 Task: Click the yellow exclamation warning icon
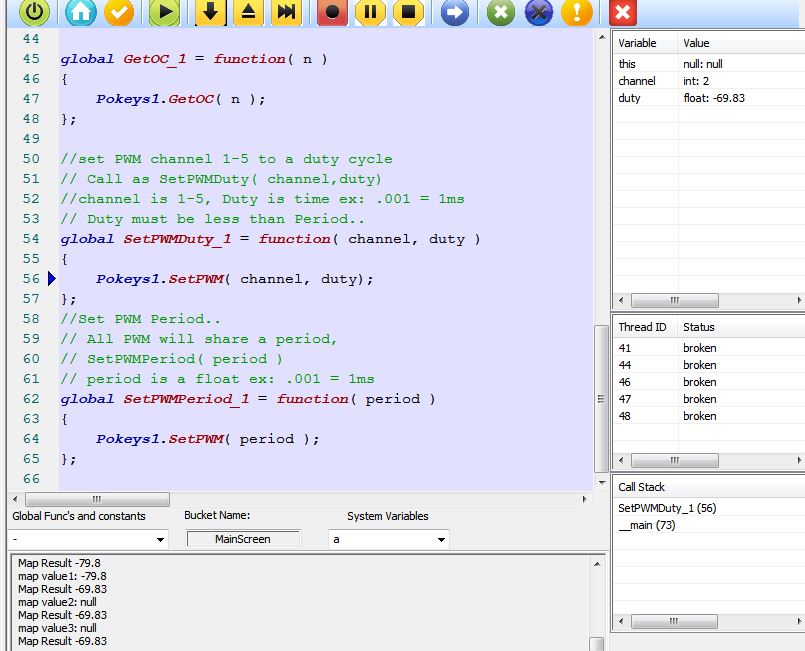pos(576,12)
